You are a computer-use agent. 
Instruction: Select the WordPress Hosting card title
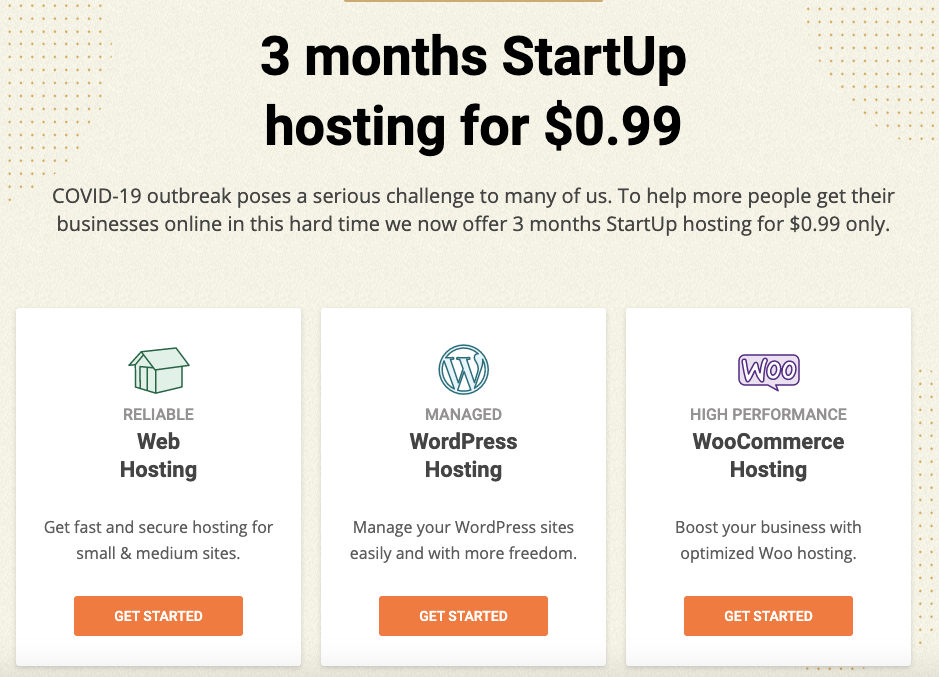(464, 455)
